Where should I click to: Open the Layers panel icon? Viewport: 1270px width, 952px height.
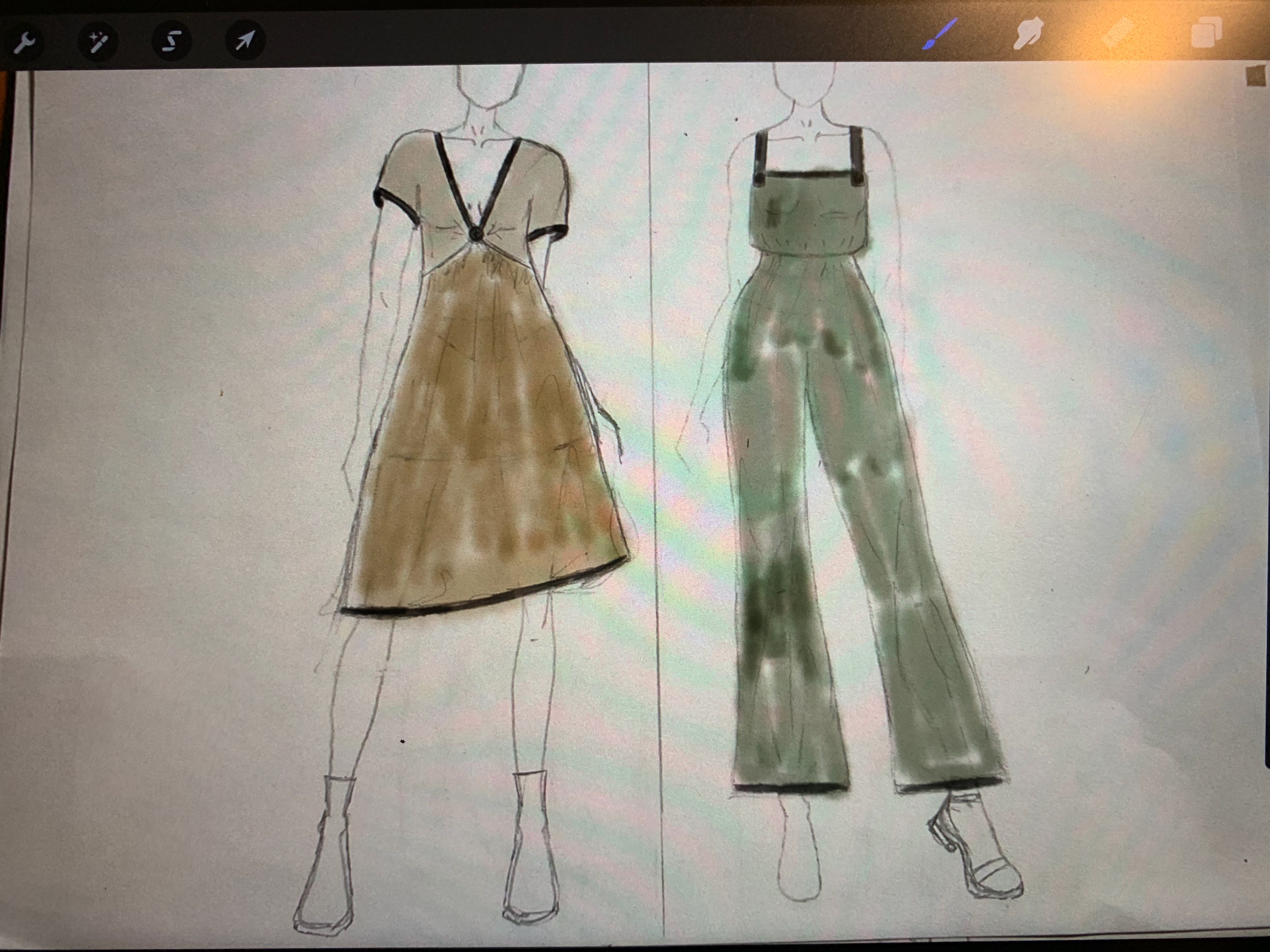[1207, 33]
